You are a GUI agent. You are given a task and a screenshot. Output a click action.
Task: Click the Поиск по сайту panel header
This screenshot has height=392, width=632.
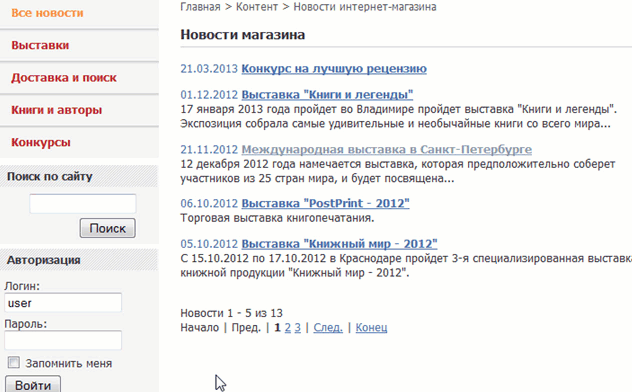pos(79,176)
